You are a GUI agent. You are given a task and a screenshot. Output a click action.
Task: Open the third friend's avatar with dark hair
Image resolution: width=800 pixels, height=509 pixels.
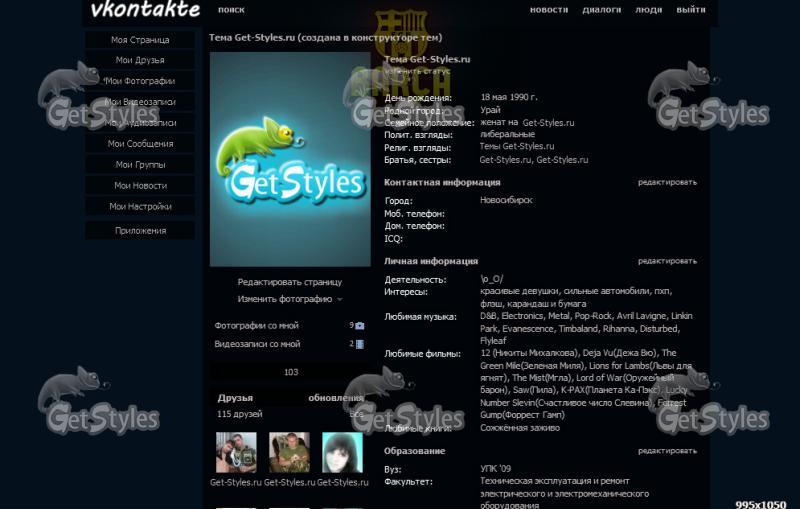point(342,452)
